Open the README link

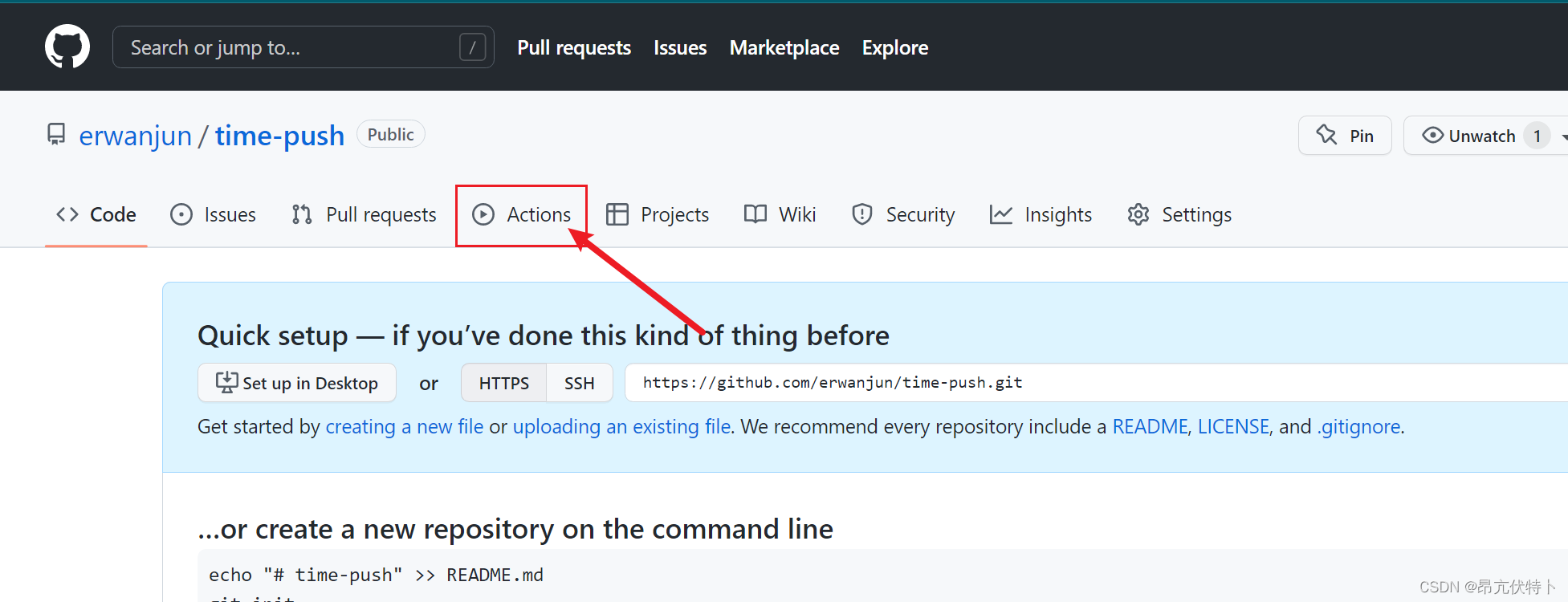1150,426
